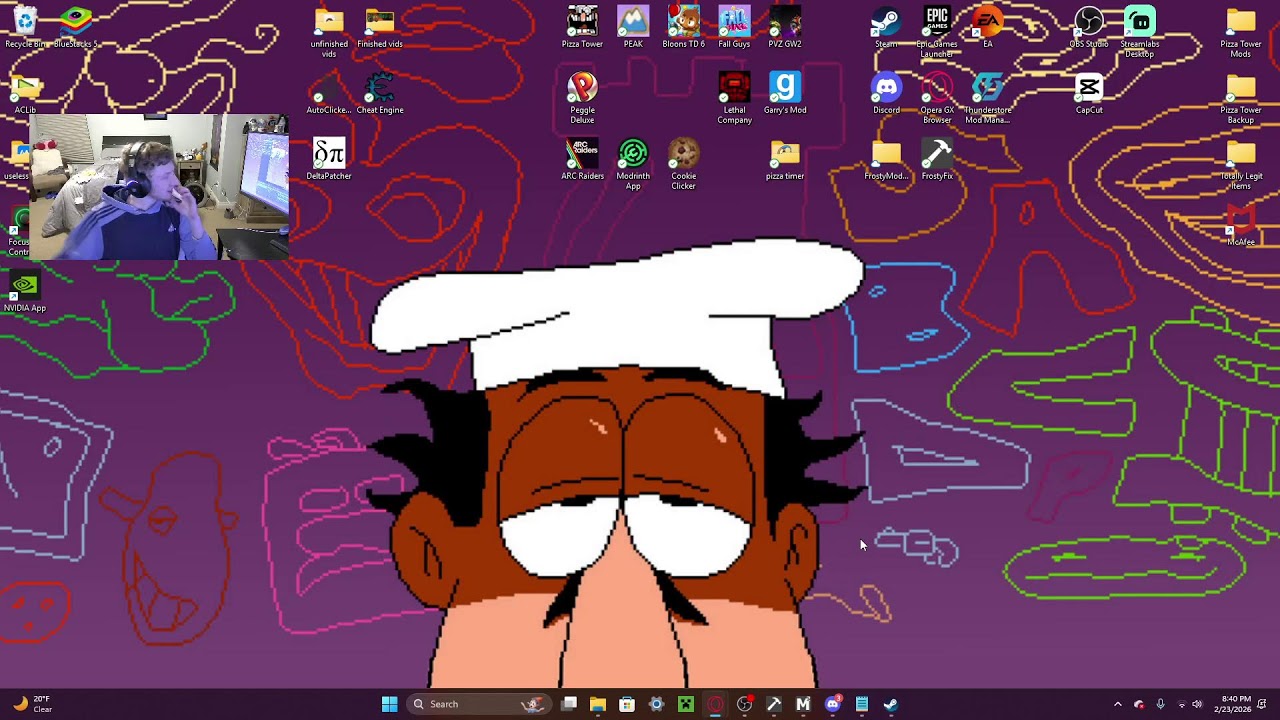
Task: Open Thunderstore Mod Manager desktop icon
Action: (x=988, y=98)
